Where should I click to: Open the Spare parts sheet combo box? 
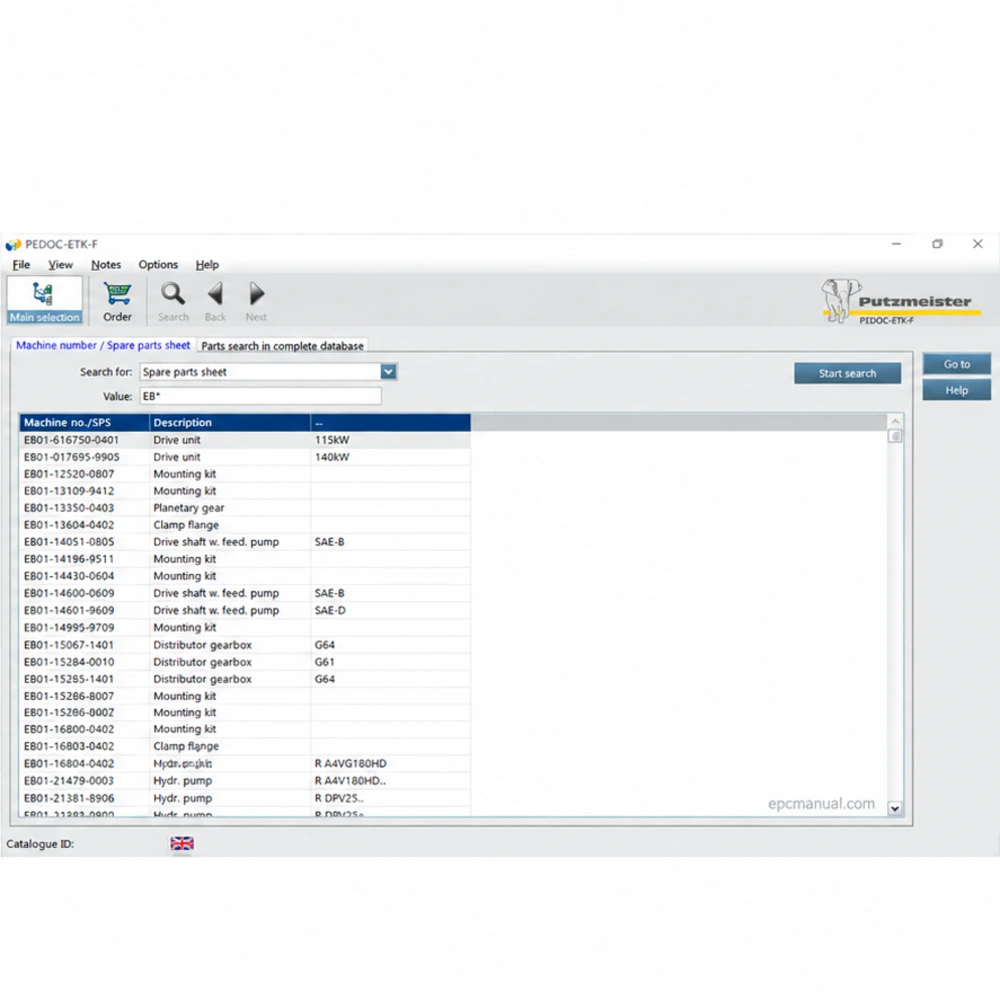tap(268, 372)
